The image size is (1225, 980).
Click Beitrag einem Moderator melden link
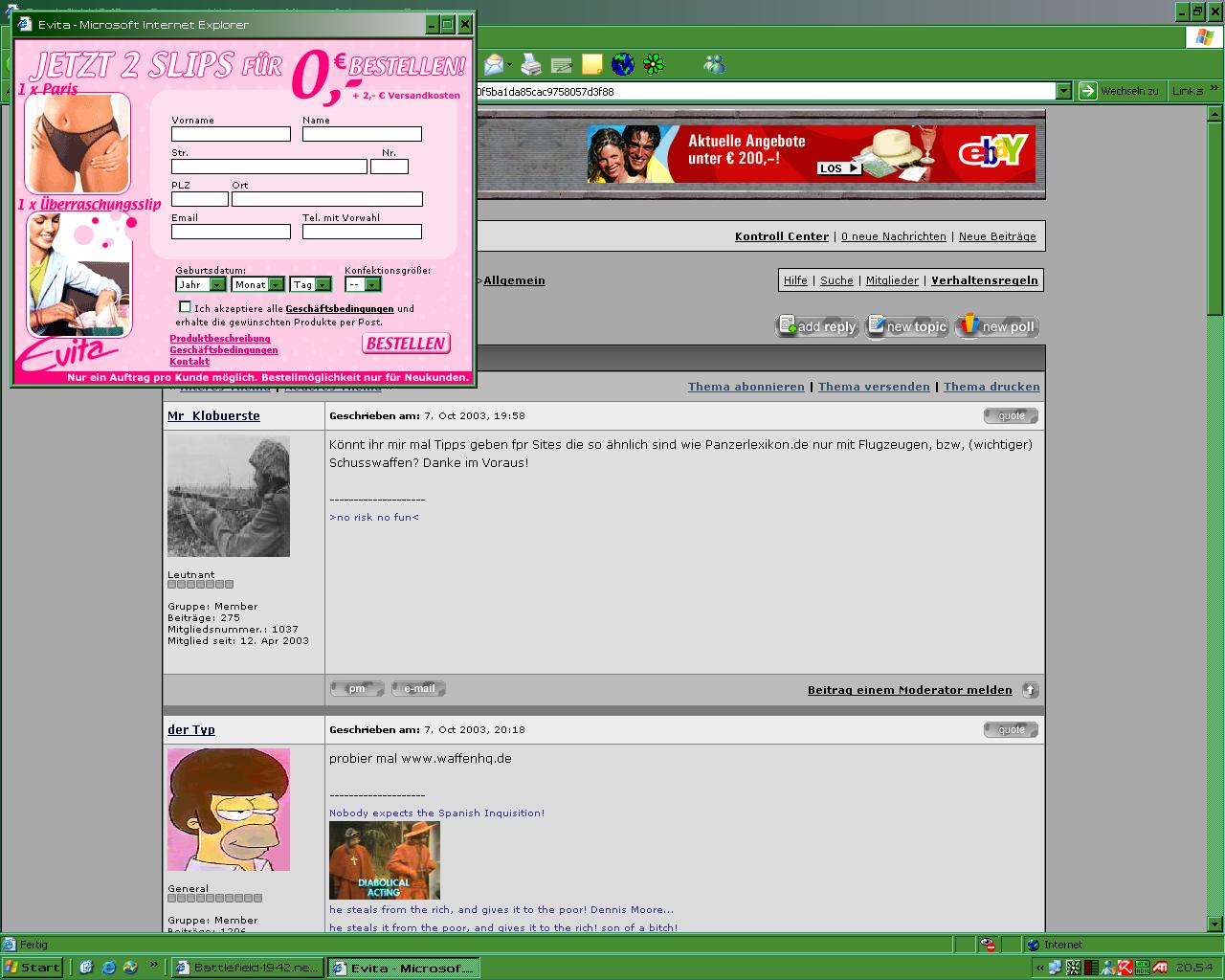click(x=909, y=690)
